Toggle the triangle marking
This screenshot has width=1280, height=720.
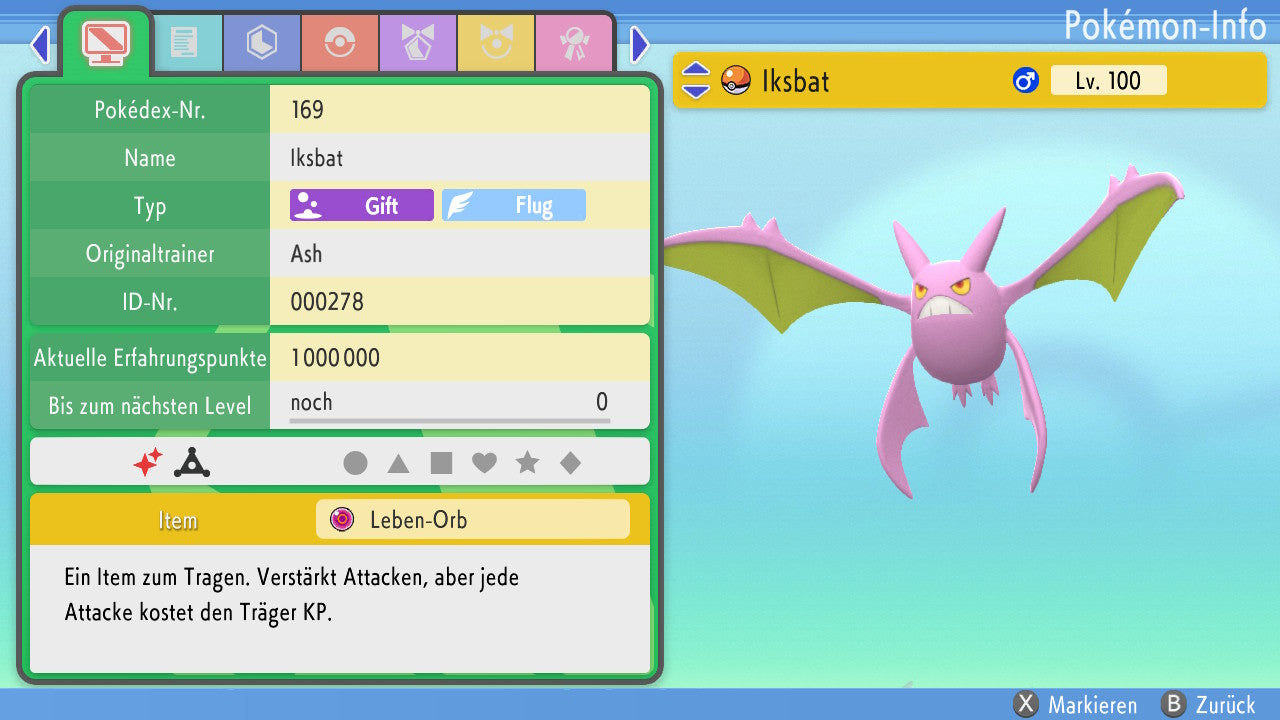tap(398, 463)
